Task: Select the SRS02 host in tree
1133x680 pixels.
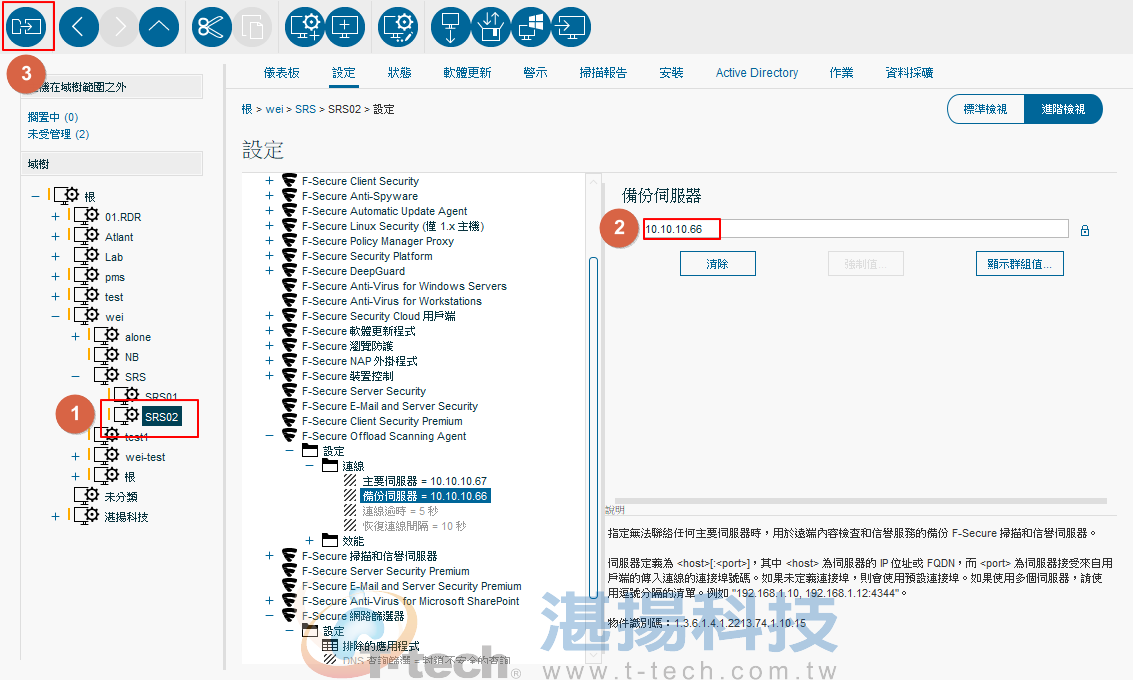Action: click(x=162, y=417)
